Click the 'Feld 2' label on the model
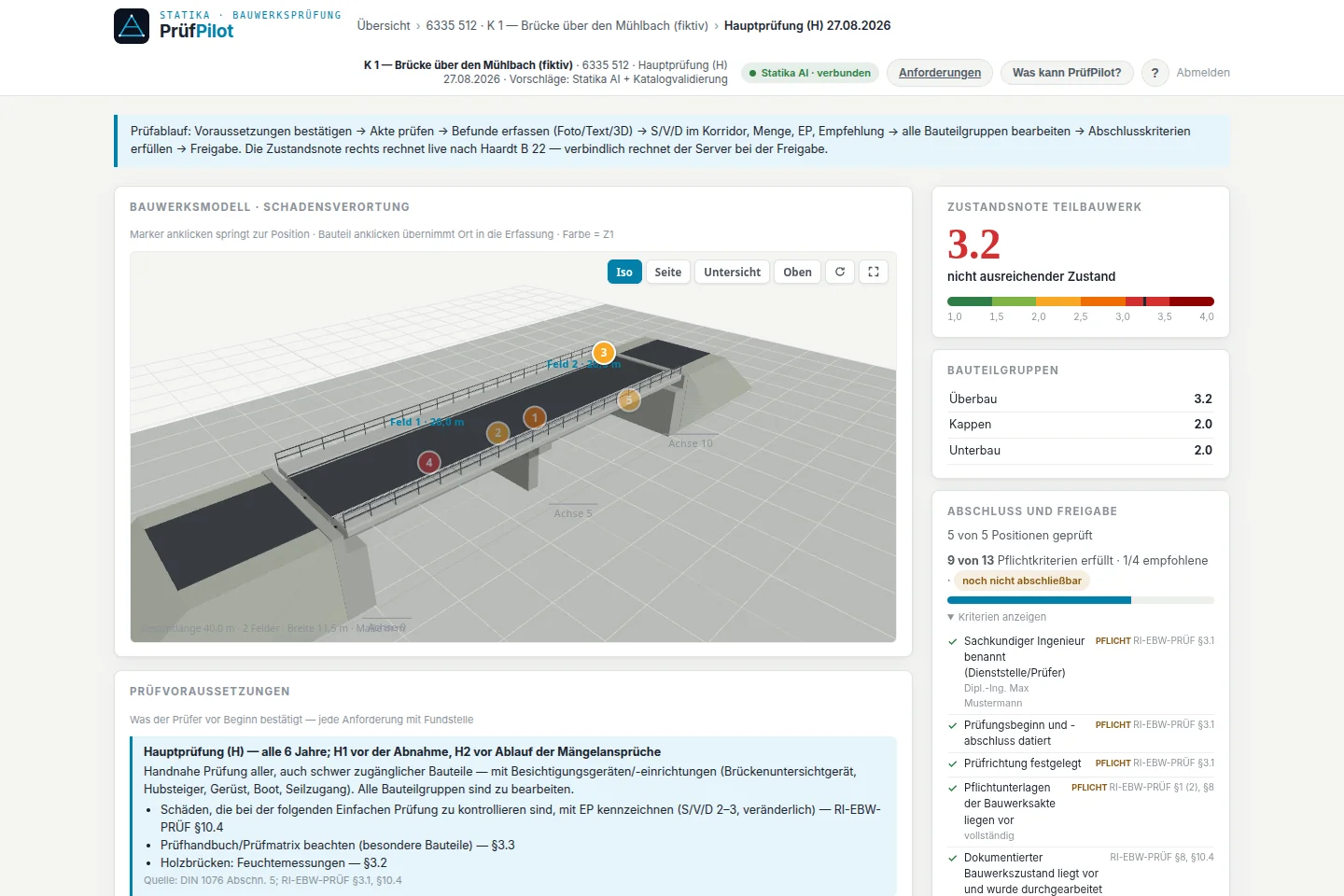Image resolution: width=1344 pixels, height=896 pixels. click(583, 364)
